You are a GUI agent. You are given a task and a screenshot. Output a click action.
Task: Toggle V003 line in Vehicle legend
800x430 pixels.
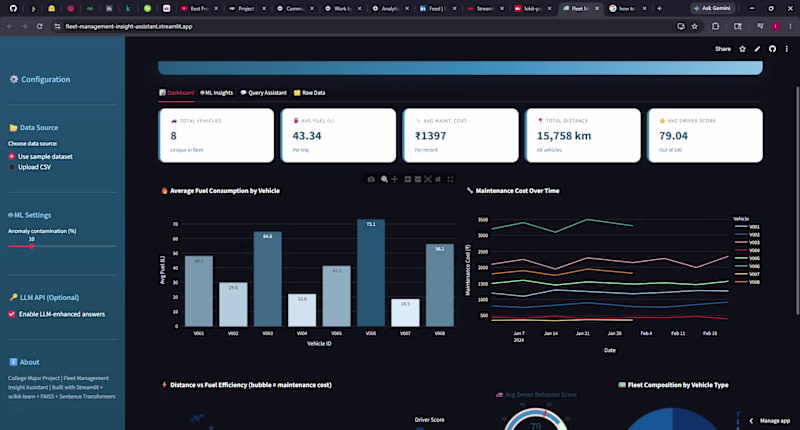click(x=747, y=242)
